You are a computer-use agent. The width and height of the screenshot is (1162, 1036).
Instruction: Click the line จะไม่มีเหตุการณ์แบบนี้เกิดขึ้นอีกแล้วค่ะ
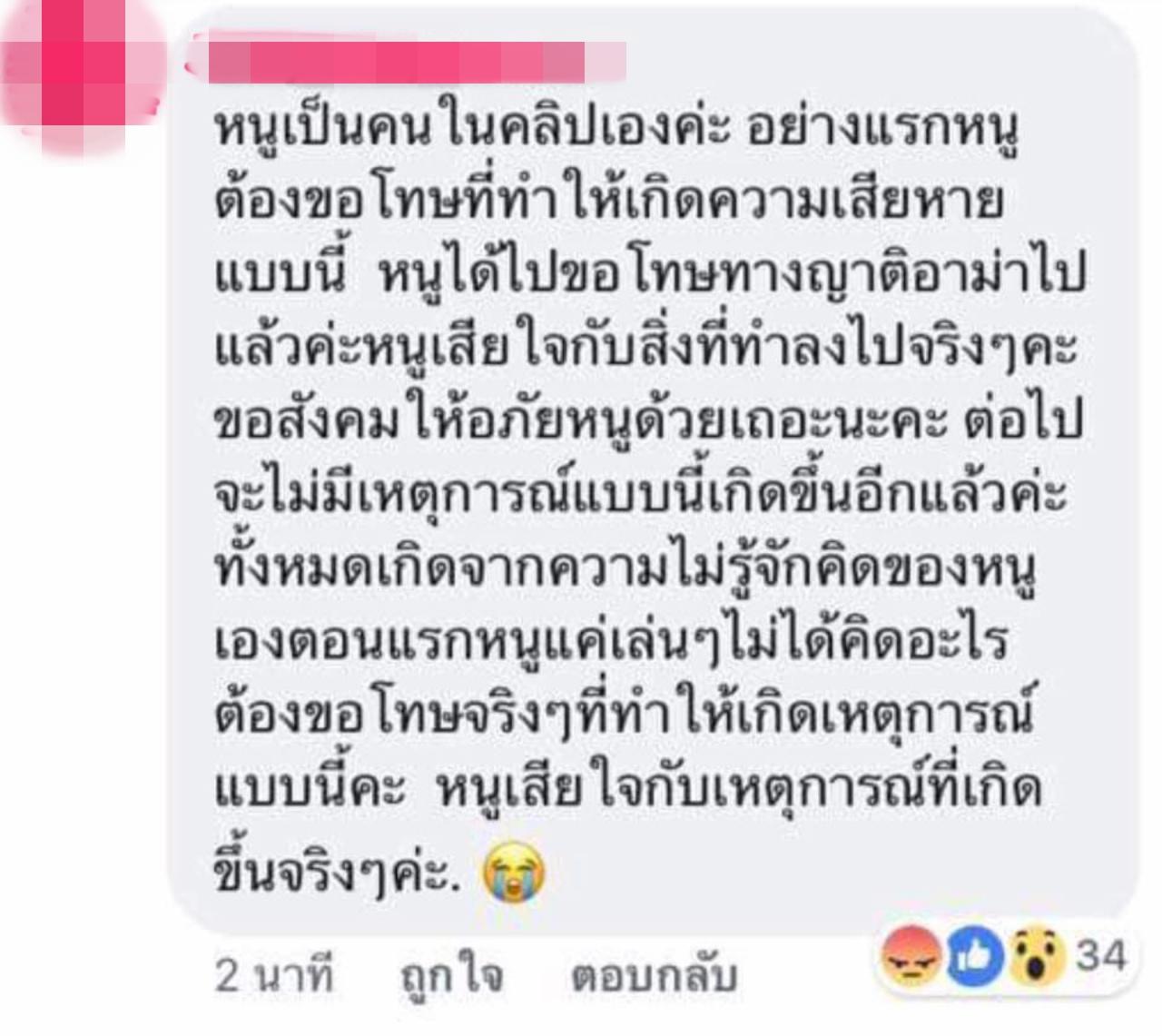(x=640, y=494)
